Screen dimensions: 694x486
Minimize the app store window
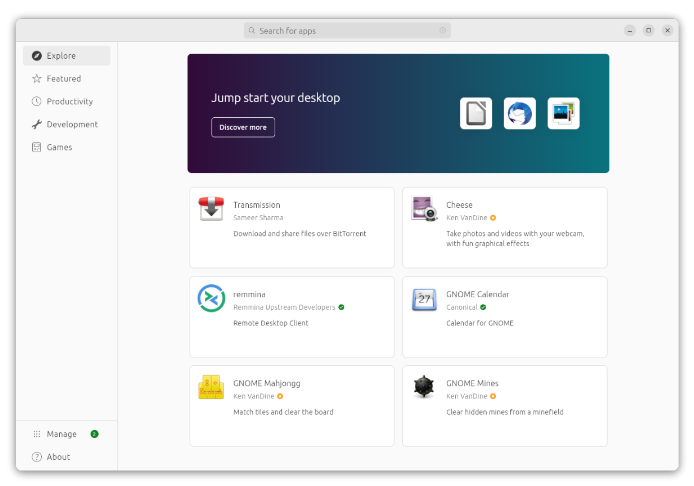pos(630,31)
